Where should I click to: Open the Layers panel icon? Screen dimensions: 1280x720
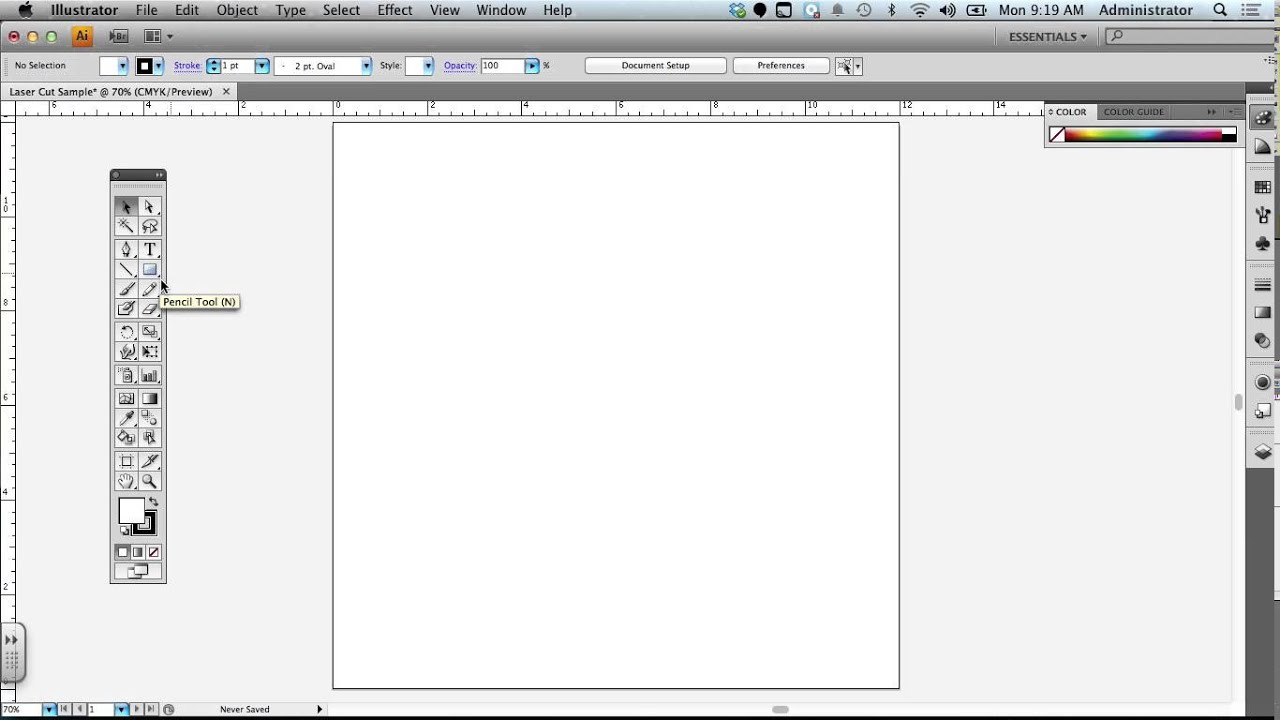click(1263, 452)
